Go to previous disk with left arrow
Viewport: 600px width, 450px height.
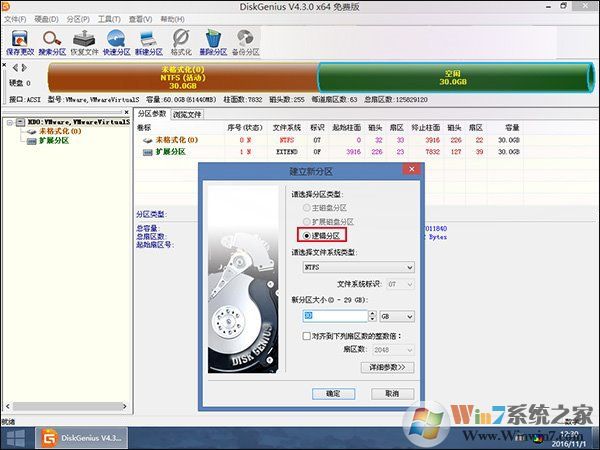point(15,68)
